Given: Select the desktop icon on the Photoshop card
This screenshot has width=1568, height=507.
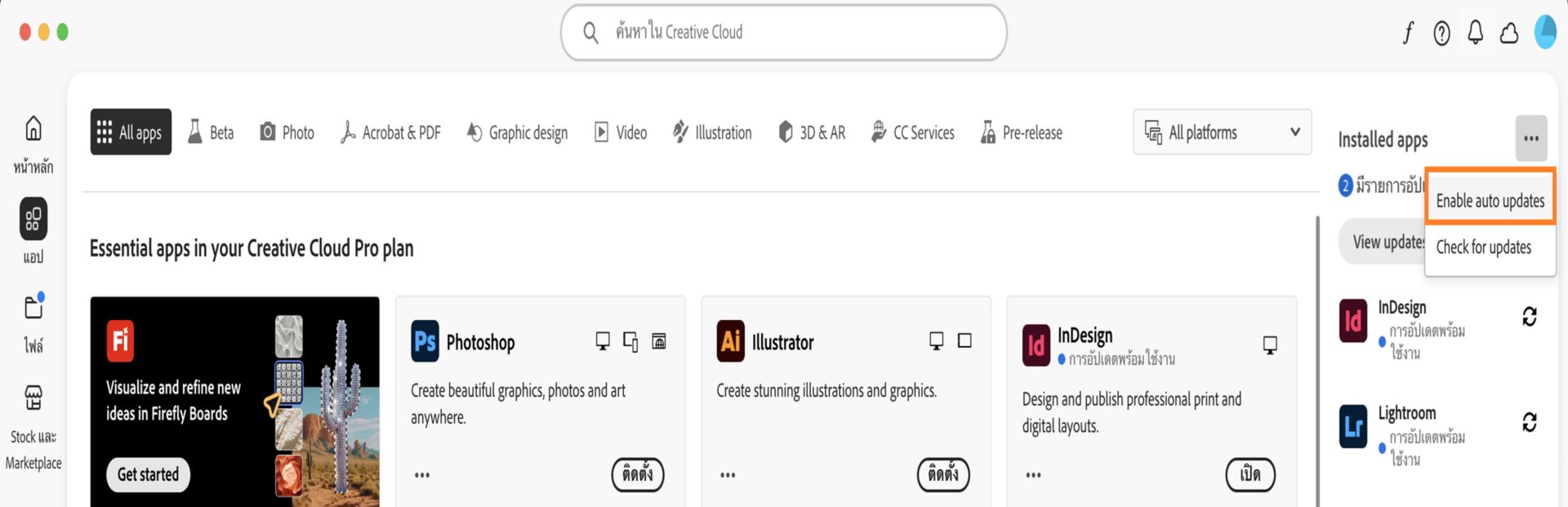Looking at the screenshot, I should [x=603, y=343].
